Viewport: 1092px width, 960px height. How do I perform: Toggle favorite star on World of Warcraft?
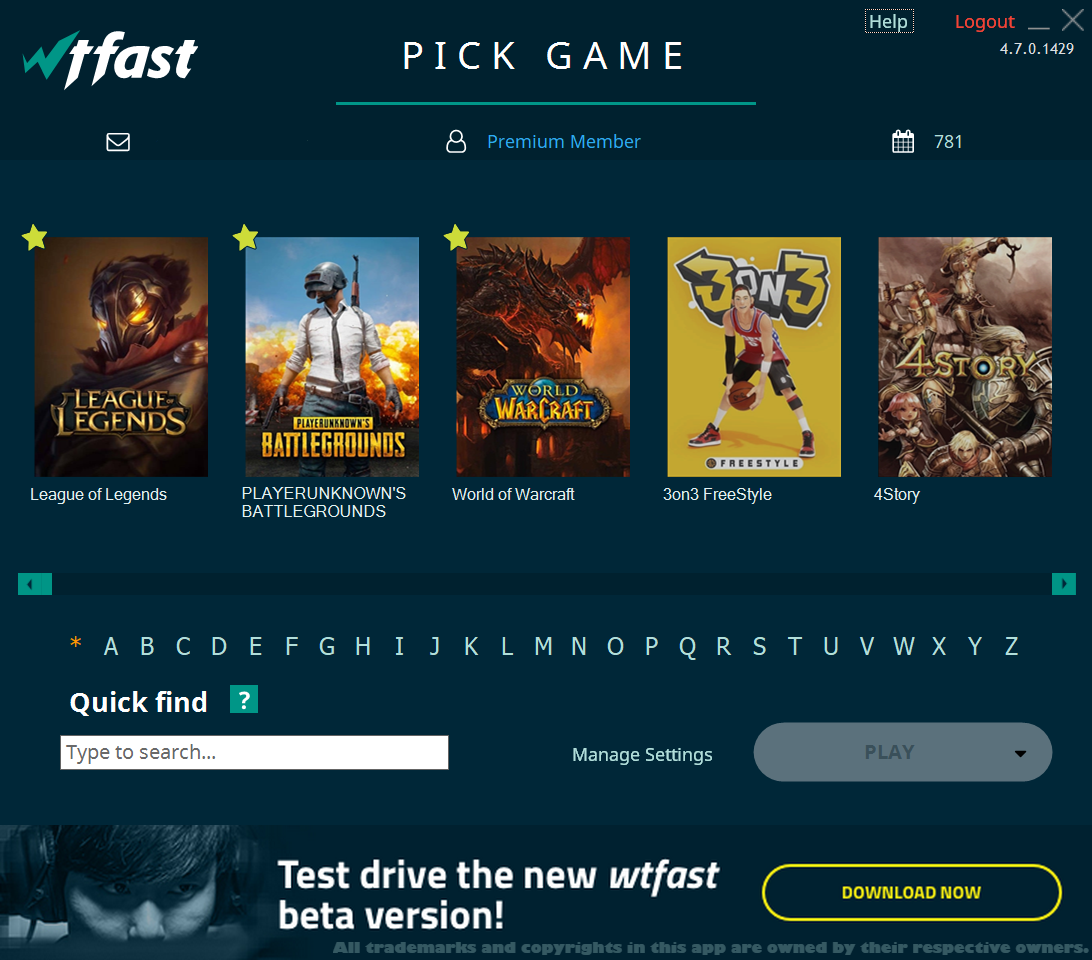coord(457,237)
